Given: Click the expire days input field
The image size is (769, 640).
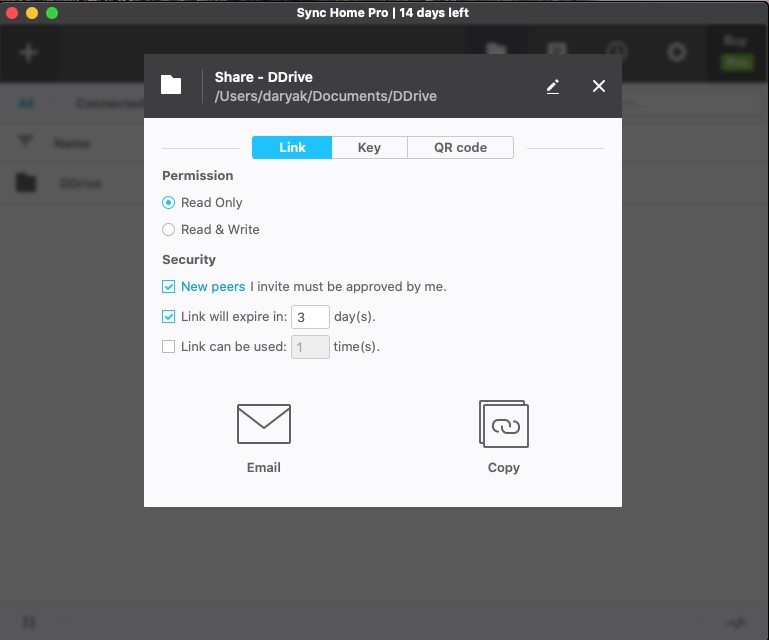Looking at the screenshot, I should pyautogui.click(x=310, y=317).
